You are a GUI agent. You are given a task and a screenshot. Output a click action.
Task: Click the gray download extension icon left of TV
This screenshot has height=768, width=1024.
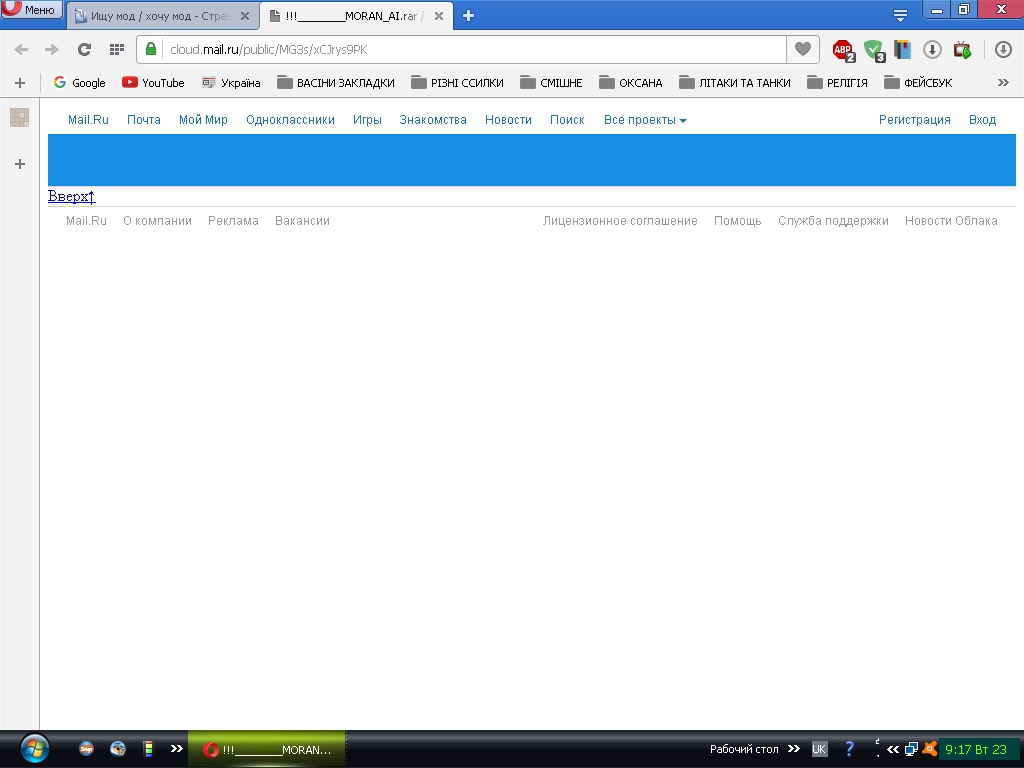point(932,50)
